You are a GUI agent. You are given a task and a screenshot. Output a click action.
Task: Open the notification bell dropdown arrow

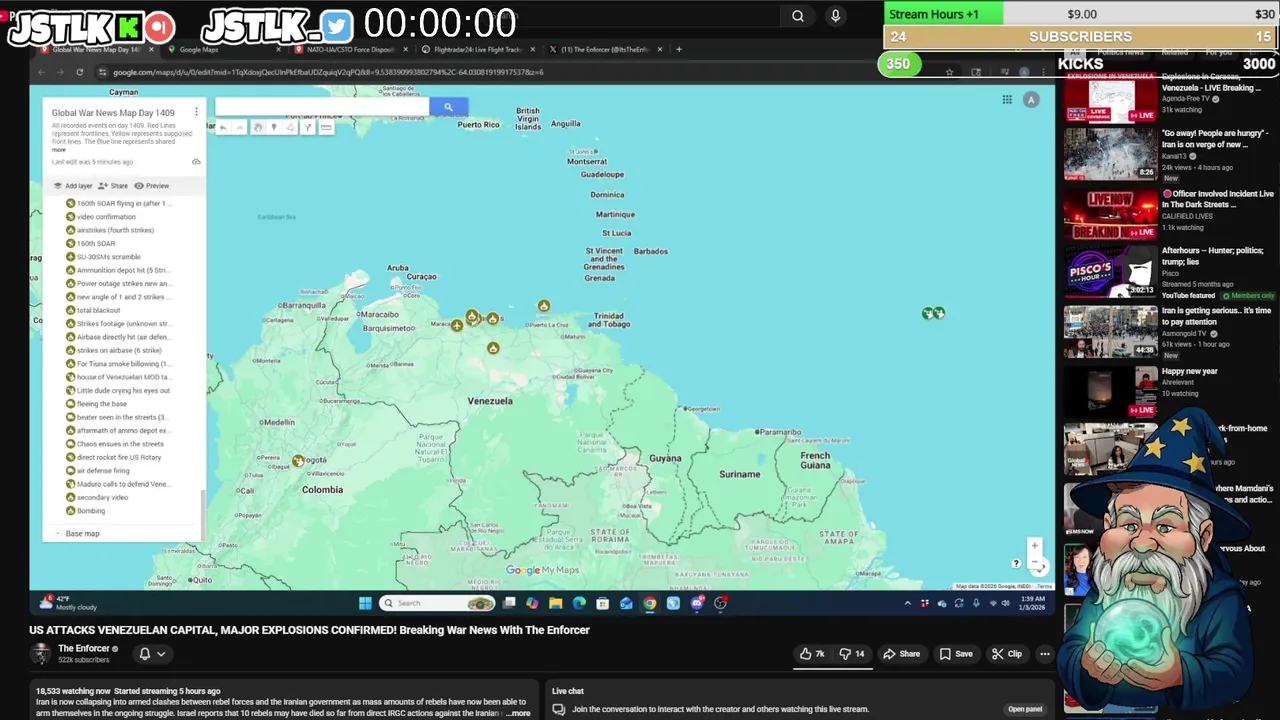click(160, 654)
